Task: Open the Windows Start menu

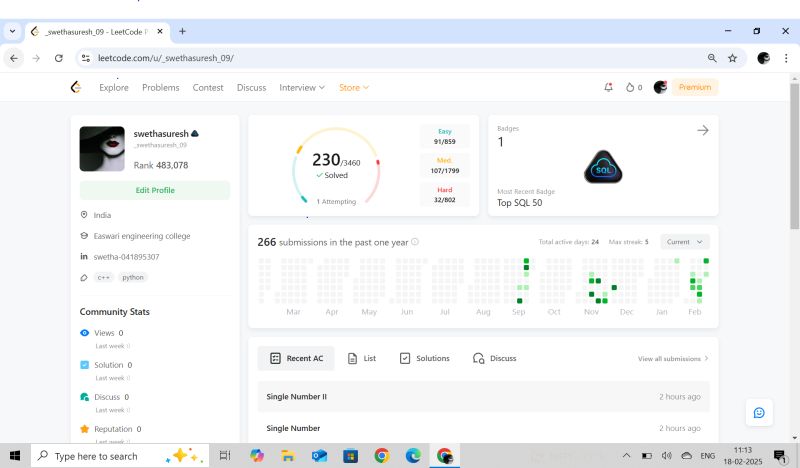Action: (15, 455)
